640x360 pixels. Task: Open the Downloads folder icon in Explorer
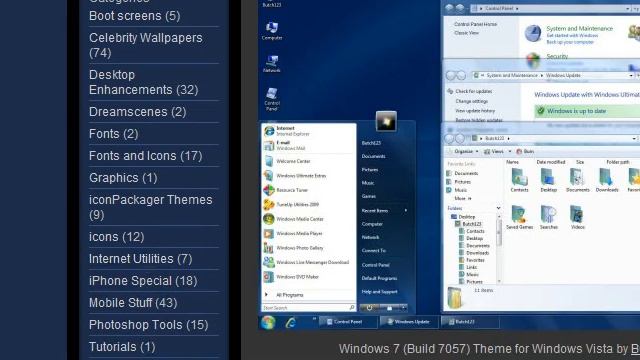(x=607, y=180)
